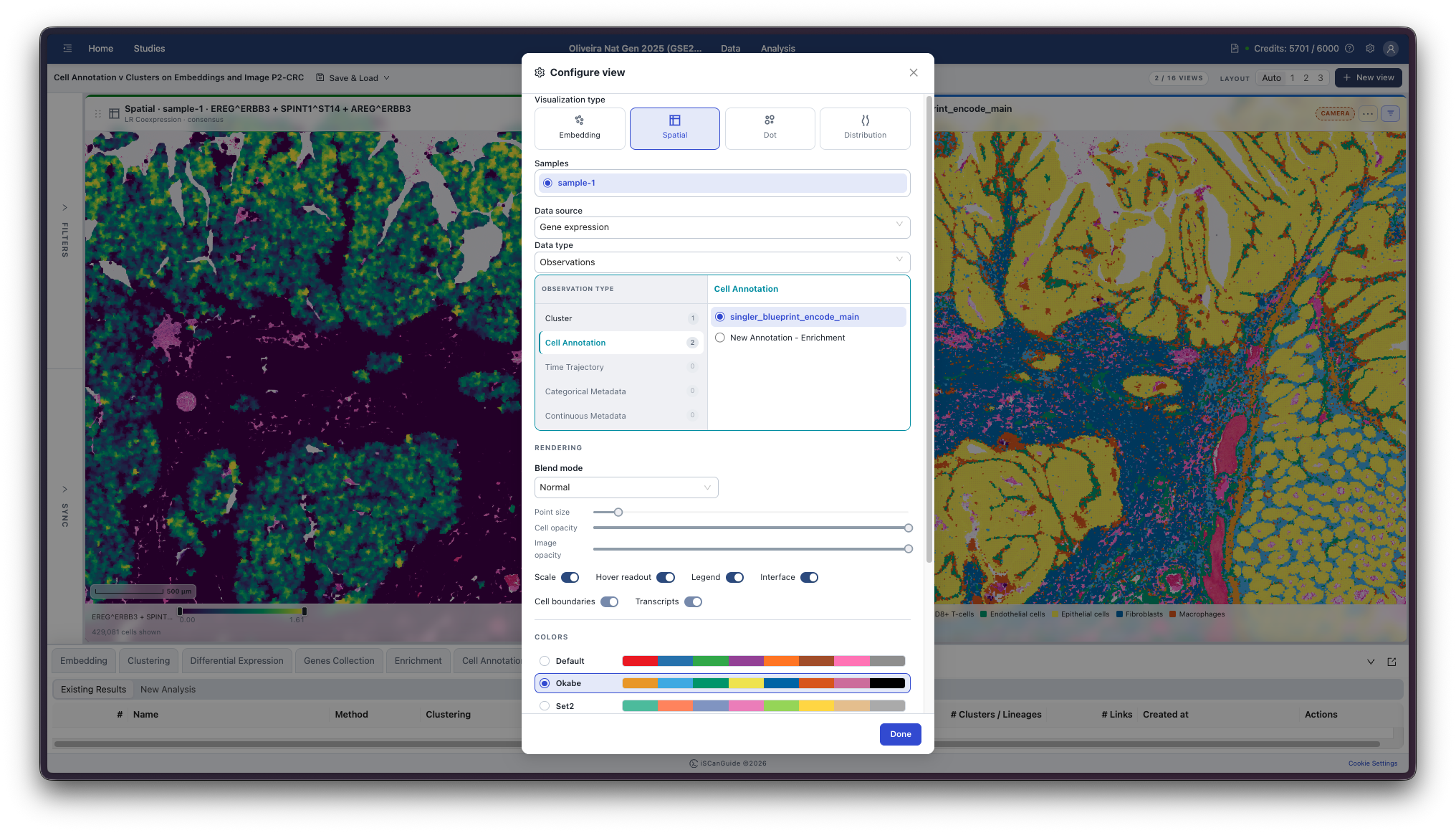Open results panel in new window icon
The width and height of the screenshot is (1456, 833).
pyautogui.click(x=1392, y=662)
